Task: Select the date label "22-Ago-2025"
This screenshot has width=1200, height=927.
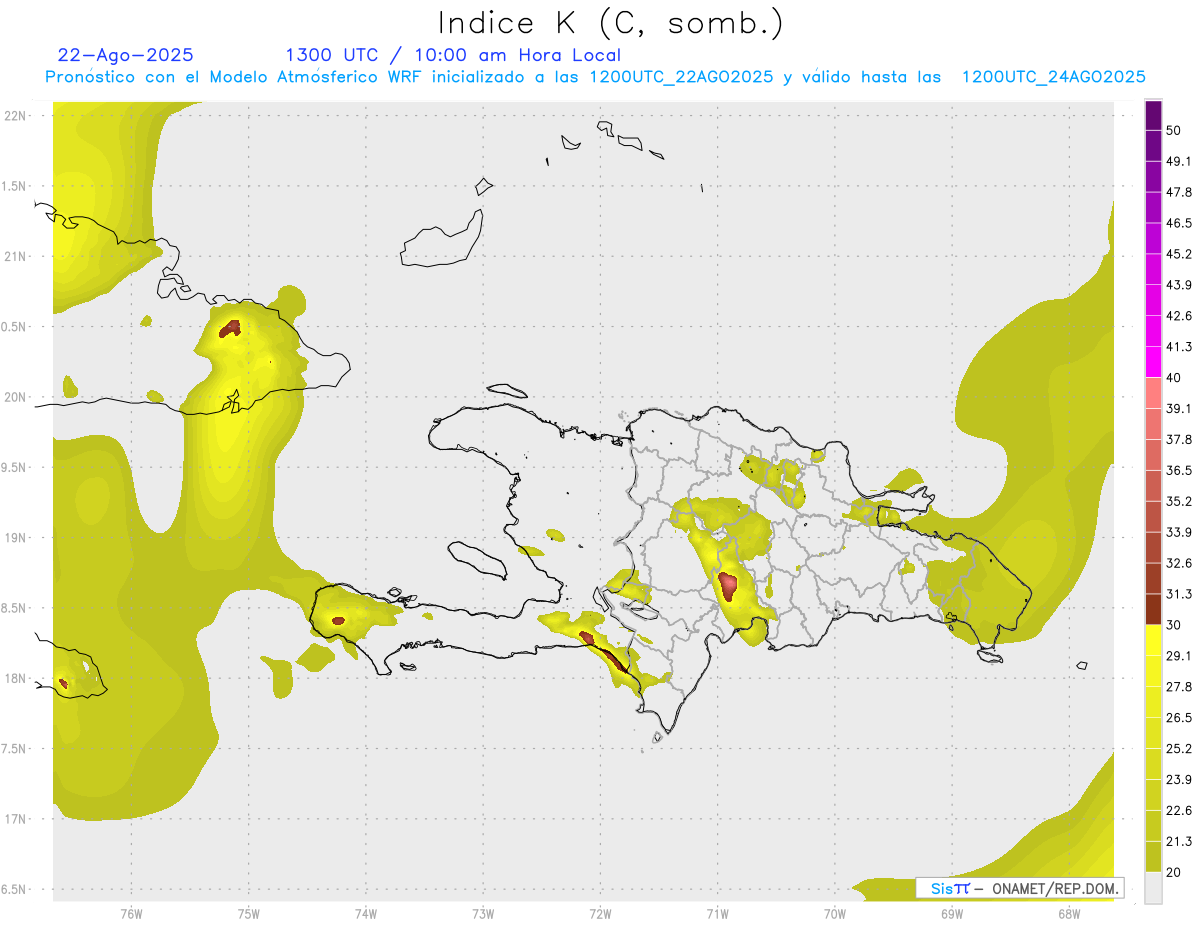Action: 126,55
